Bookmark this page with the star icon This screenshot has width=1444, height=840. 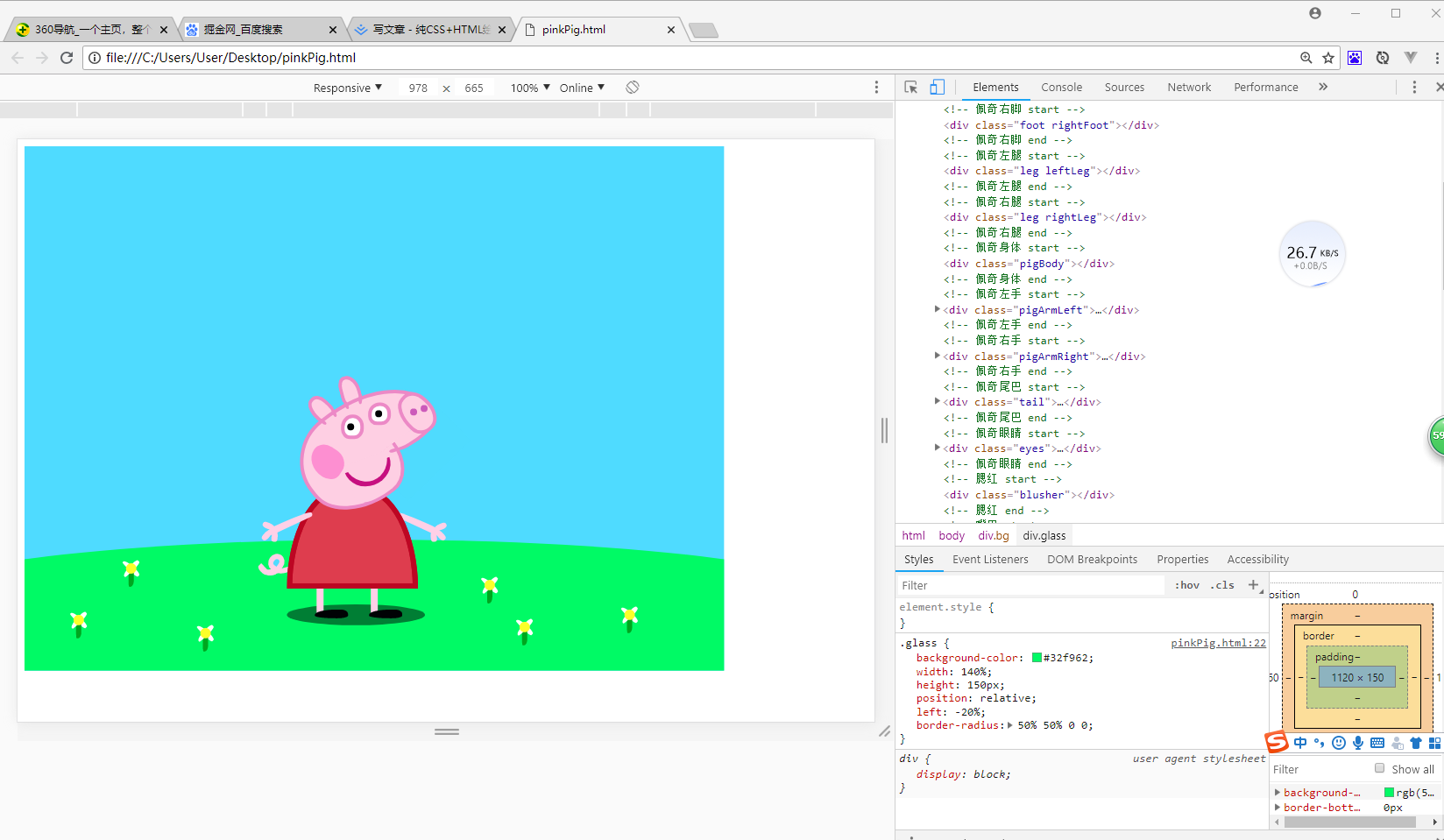[1328, 58]
